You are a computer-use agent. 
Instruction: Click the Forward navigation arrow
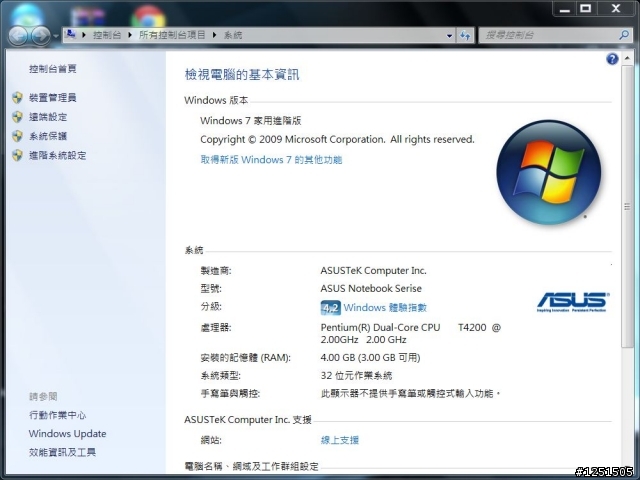coord(41,36)
